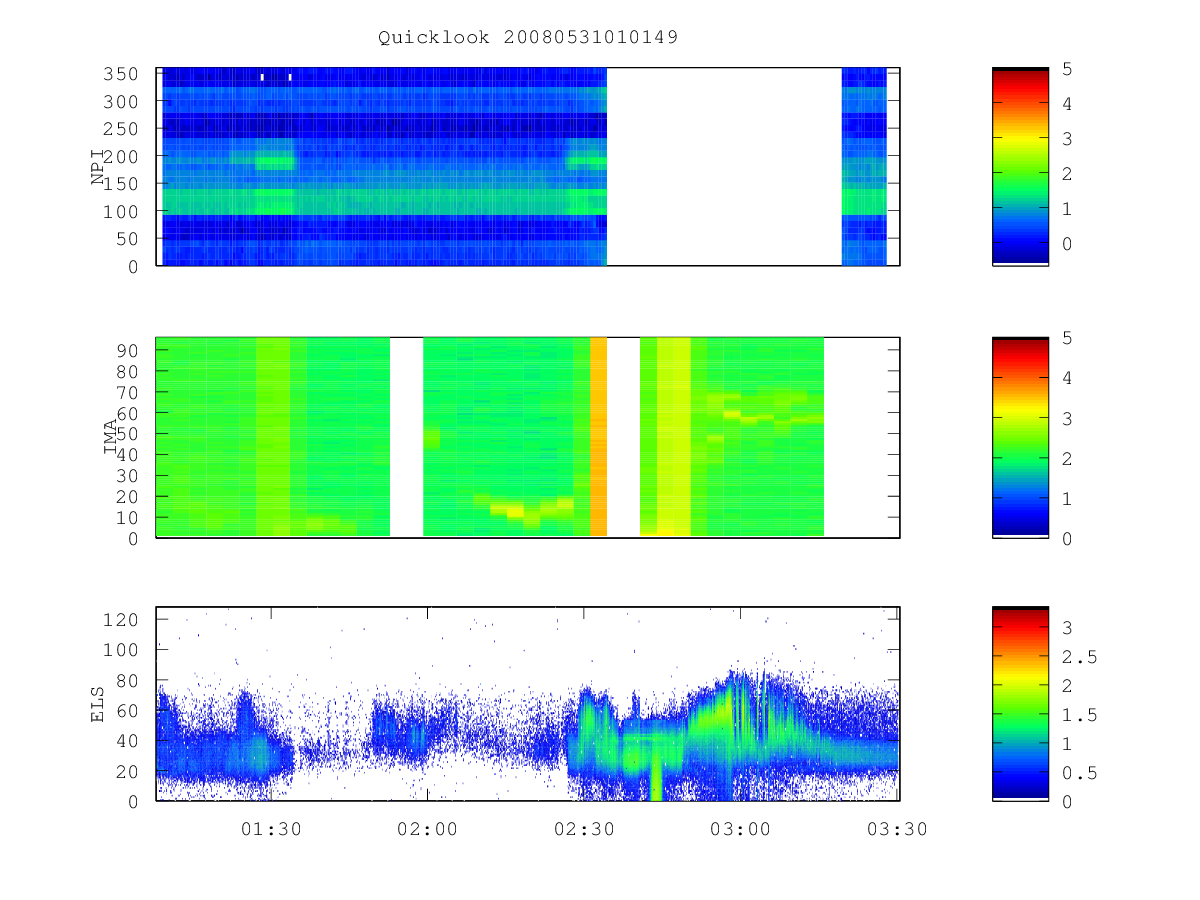
Task: Click IMA colorbar tick label 5
Action: point(1066,338)
